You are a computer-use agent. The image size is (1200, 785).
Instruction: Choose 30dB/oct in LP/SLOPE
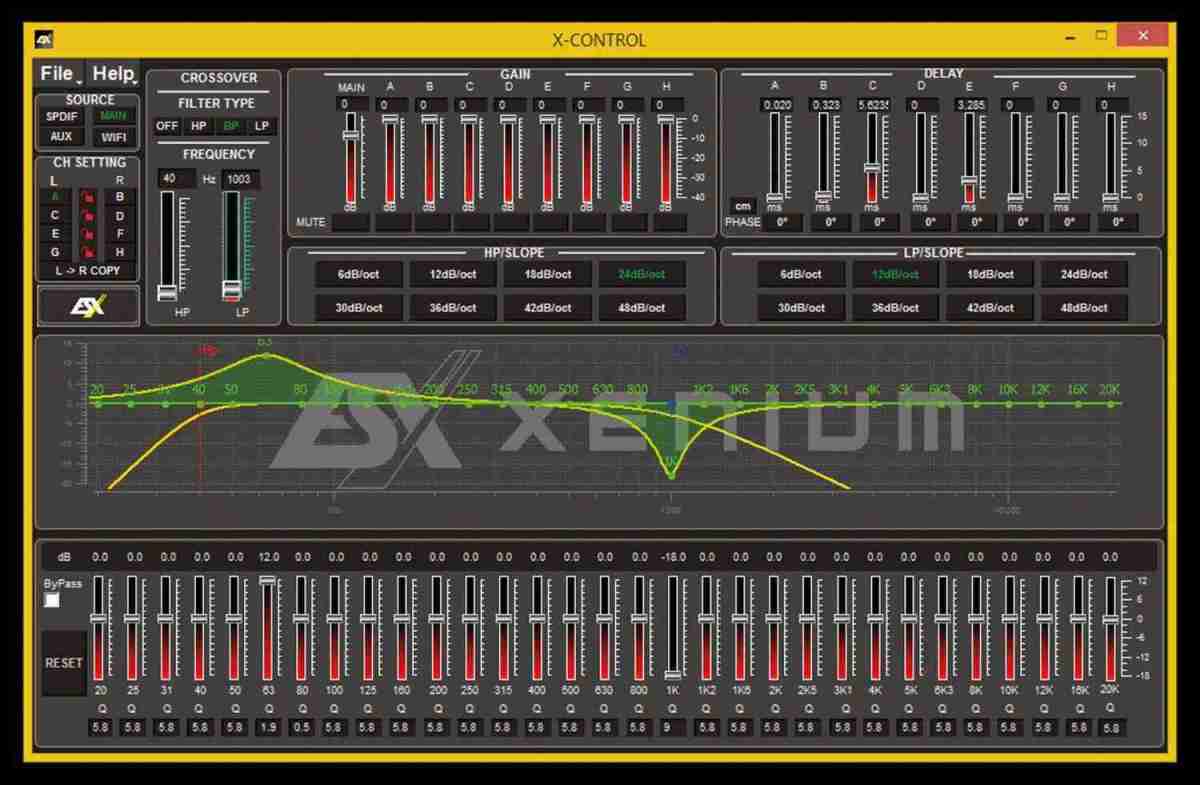click(800, 308)
